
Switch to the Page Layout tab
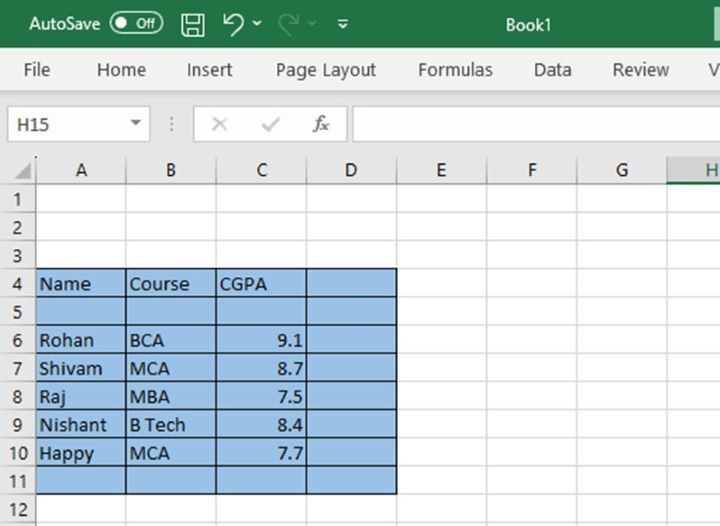[326, 70]
